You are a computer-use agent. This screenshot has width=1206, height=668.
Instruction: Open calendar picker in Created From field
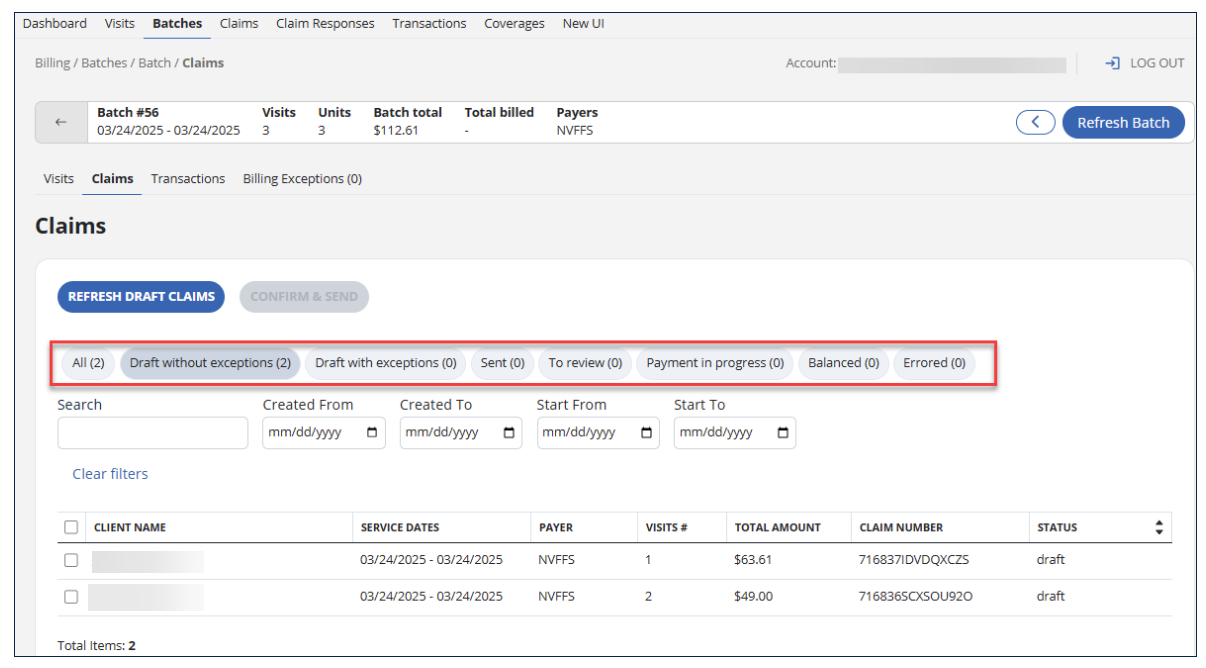[x=372, y=433]
